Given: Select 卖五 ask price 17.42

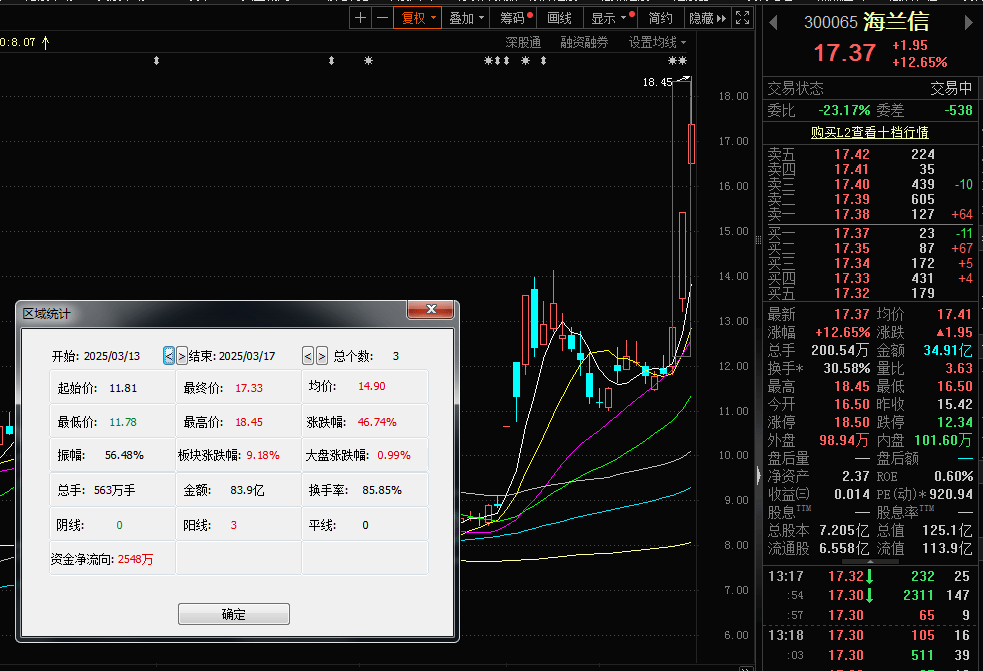Looking at the screenshot, I should pyautogui.click(x=851, y=154).
